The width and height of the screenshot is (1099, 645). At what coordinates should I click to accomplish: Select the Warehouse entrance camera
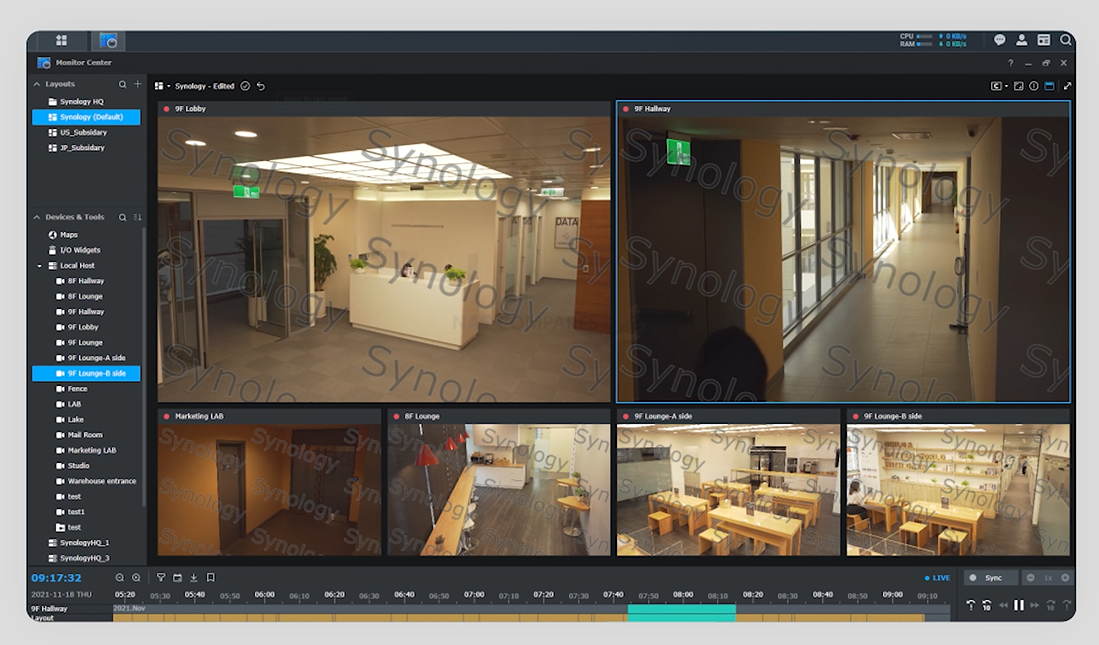click(x=86, y=482)
